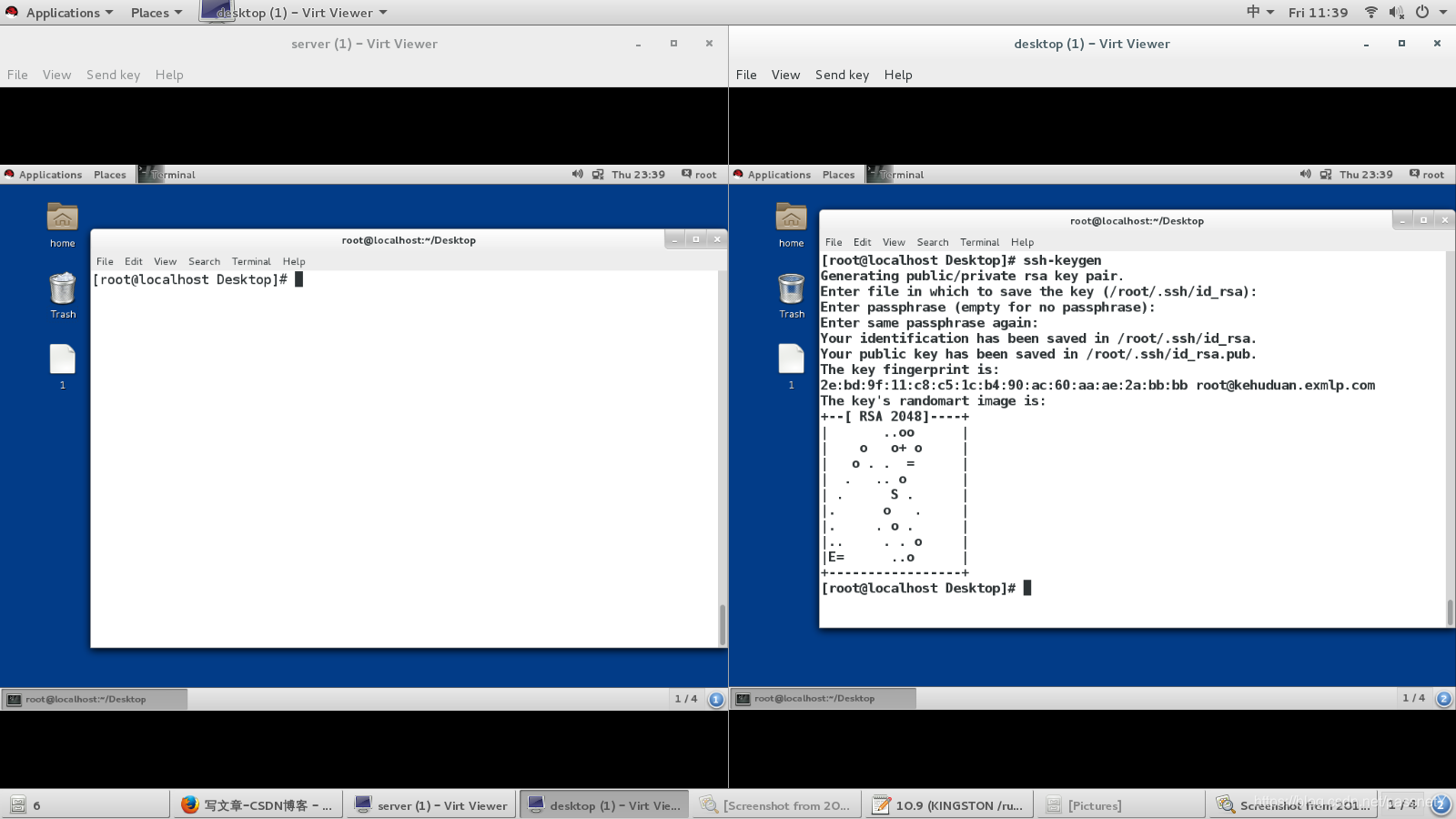Open Help menu in server Virt Viewer
This screenshot has width=1456, height=819.
pyautogui.click(x=169, y=75)
